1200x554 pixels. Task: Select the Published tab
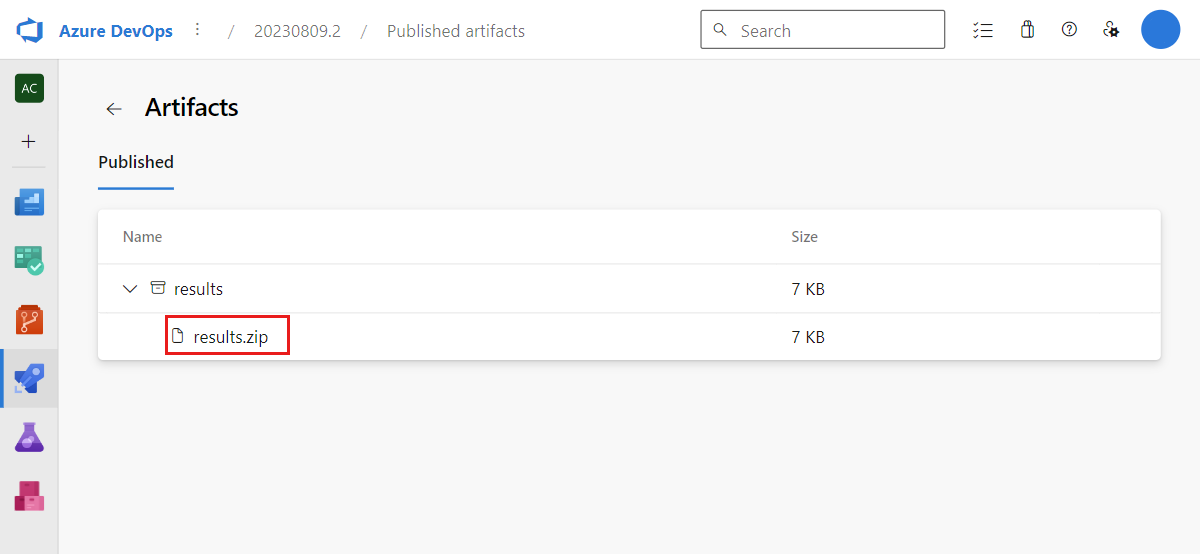(136, 162)
